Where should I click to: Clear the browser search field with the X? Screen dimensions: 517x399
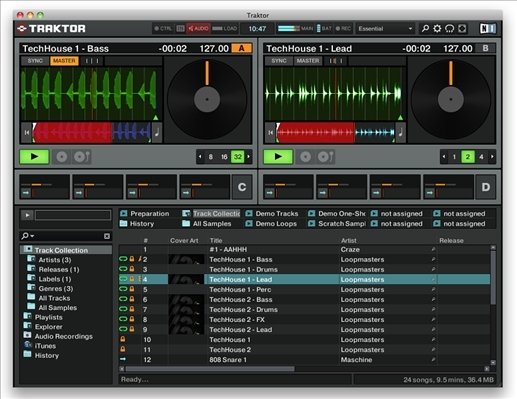[x=107, y=236]
